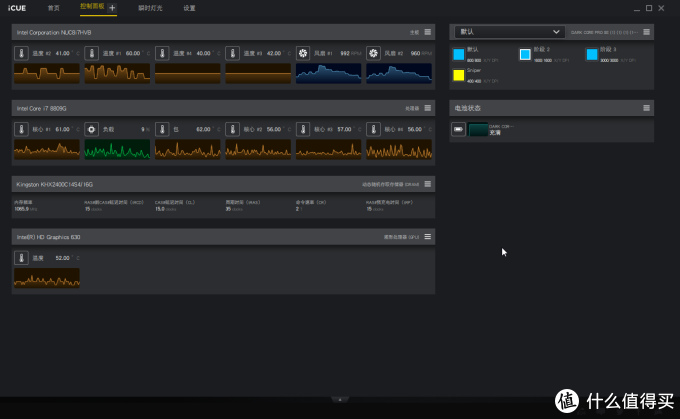This screenshot has height=419, width=680.
Task: Open the GPU 温度 graph
Action: [x=47, y=278]
